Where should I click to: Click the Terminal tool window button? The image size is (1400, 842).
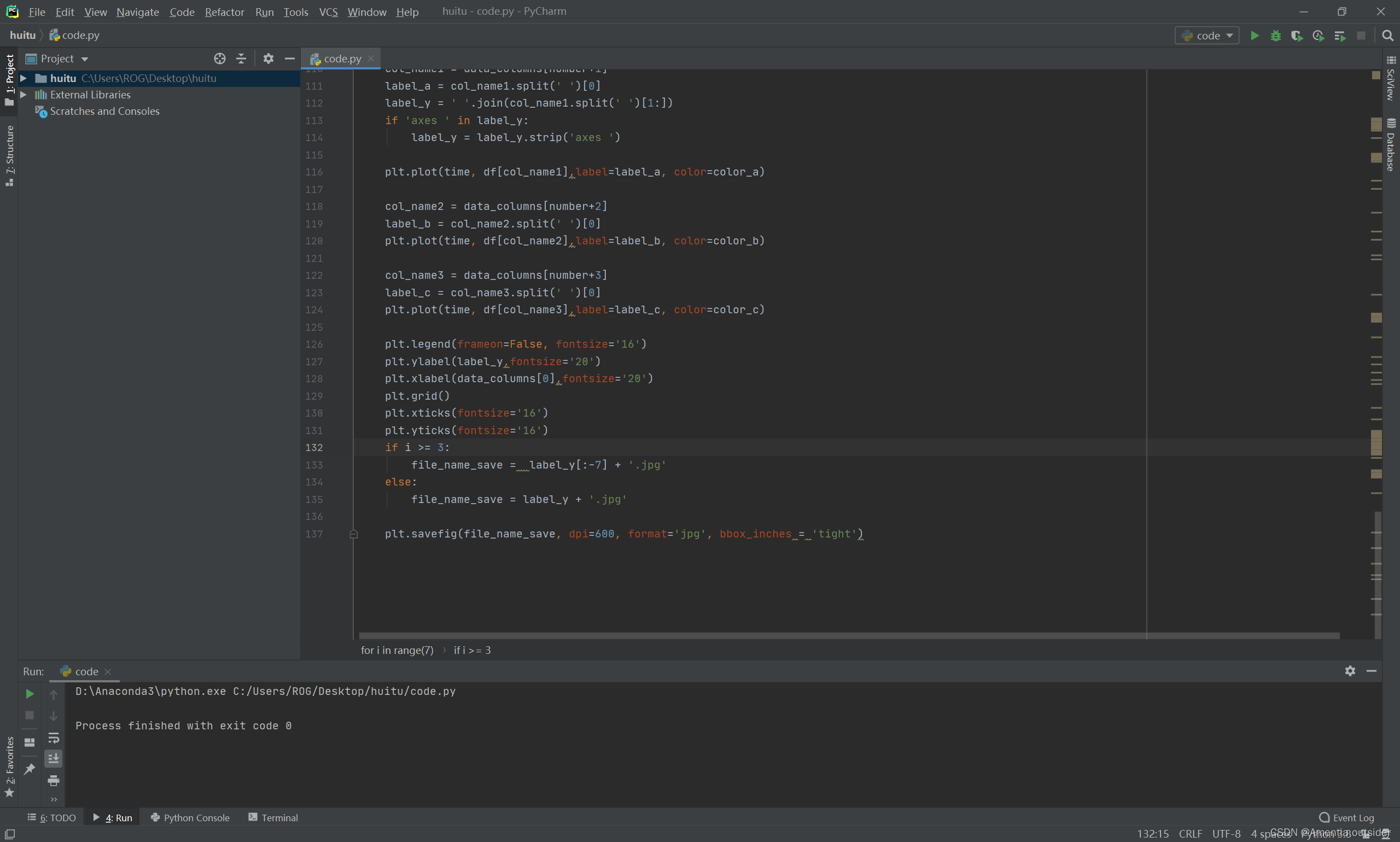273,817
